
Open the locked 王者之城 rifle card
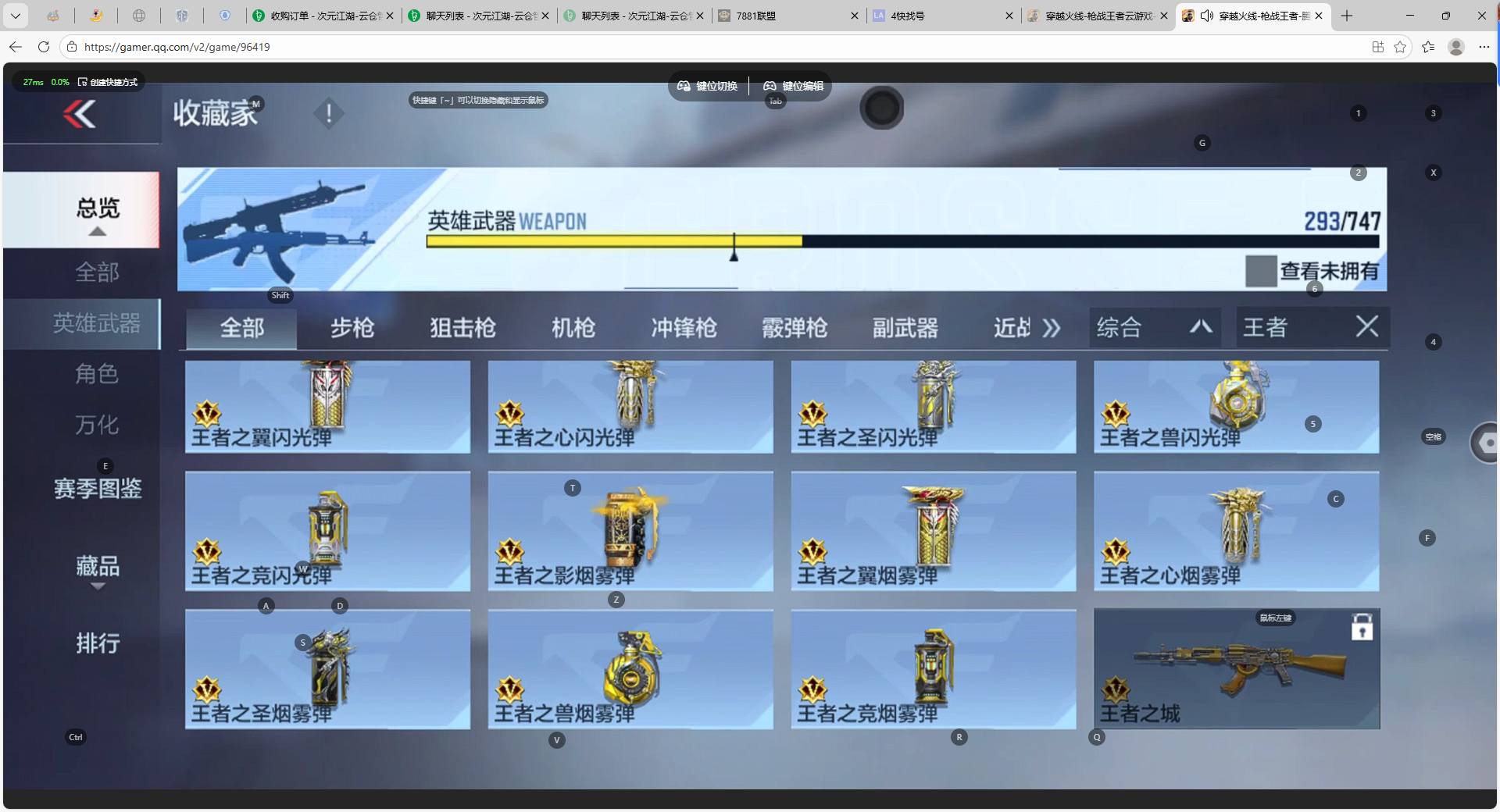[1237, 669]
